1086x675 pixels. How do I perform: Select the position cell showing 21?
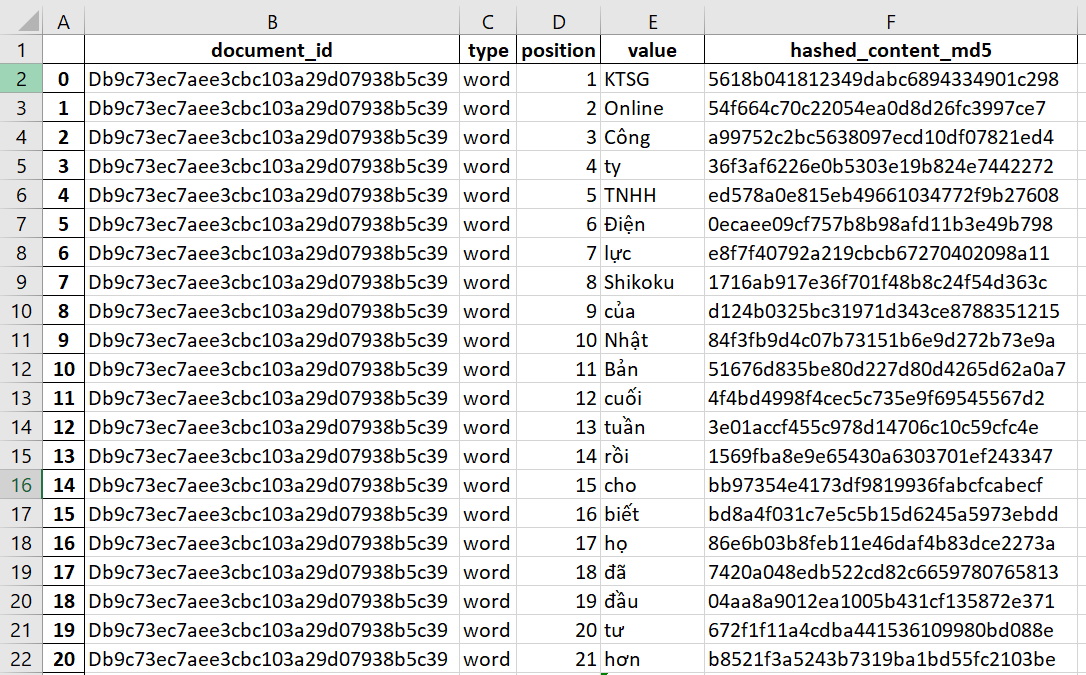558,660
